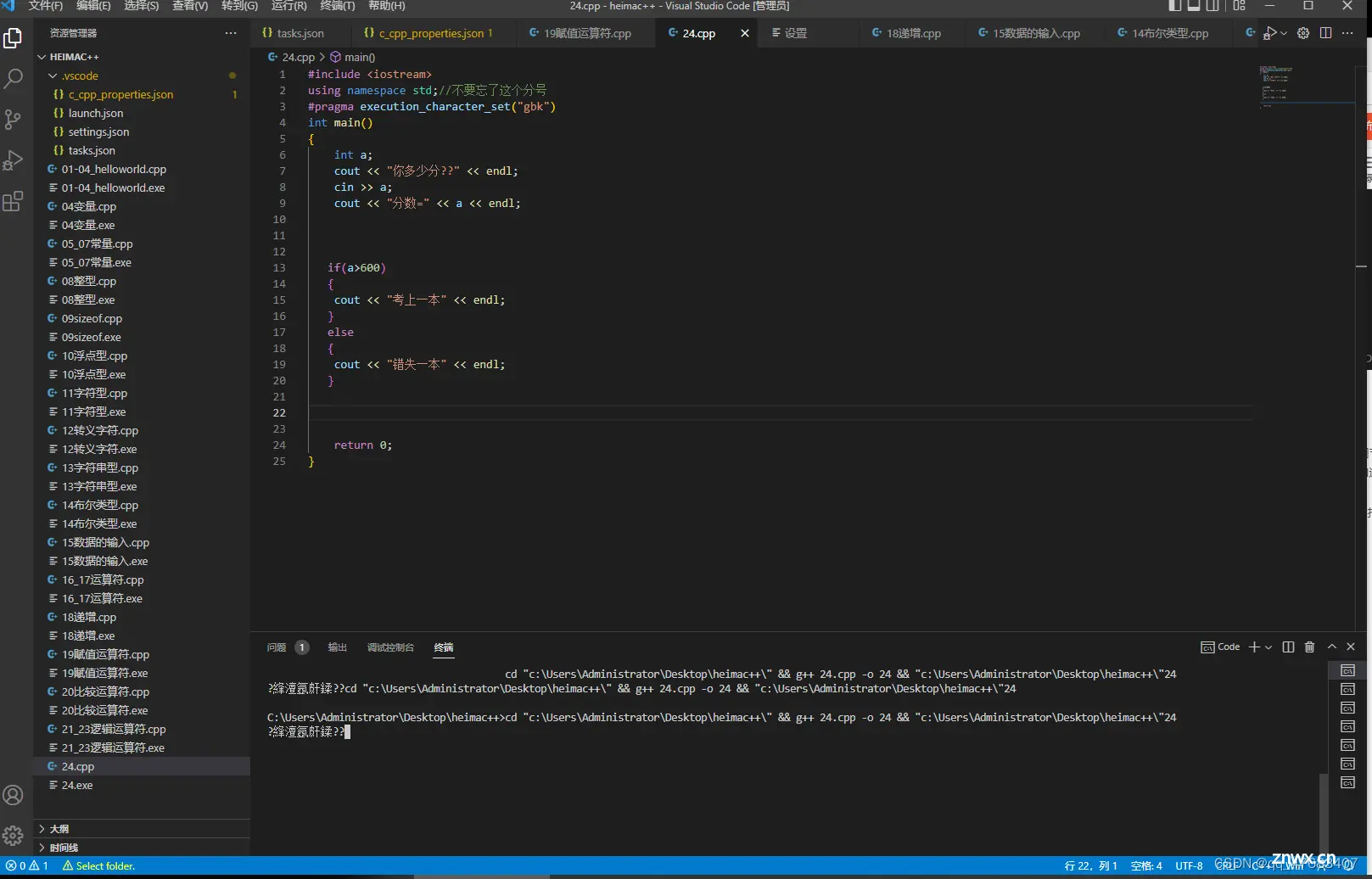1372x879 pixels.
Task: Toggle secondary sidebar layout icon in title bar
Action: point(1212,6)
